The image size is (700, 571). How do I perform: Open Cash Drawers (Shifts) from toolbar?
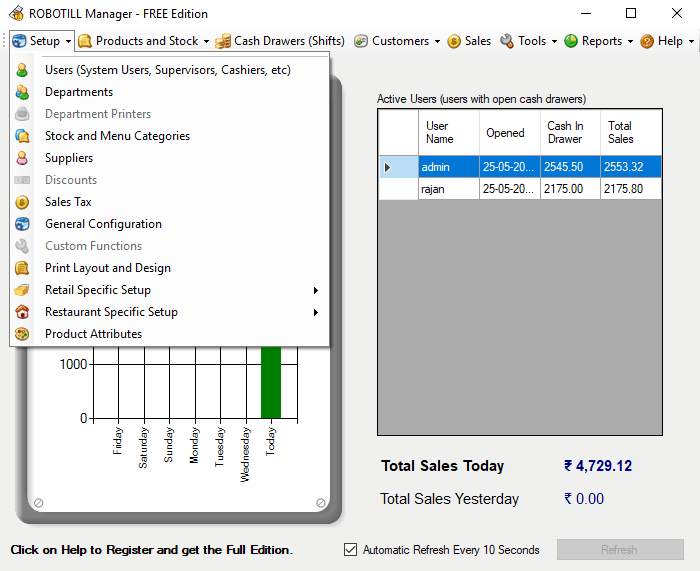click(280, 41)
